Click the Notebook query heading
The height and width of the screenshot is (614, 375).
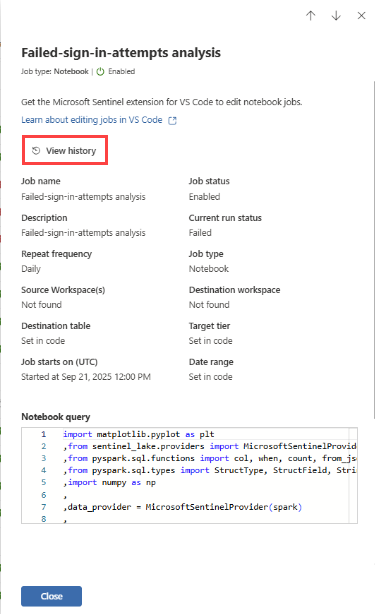pyautogui.click(x=56, y=417)
